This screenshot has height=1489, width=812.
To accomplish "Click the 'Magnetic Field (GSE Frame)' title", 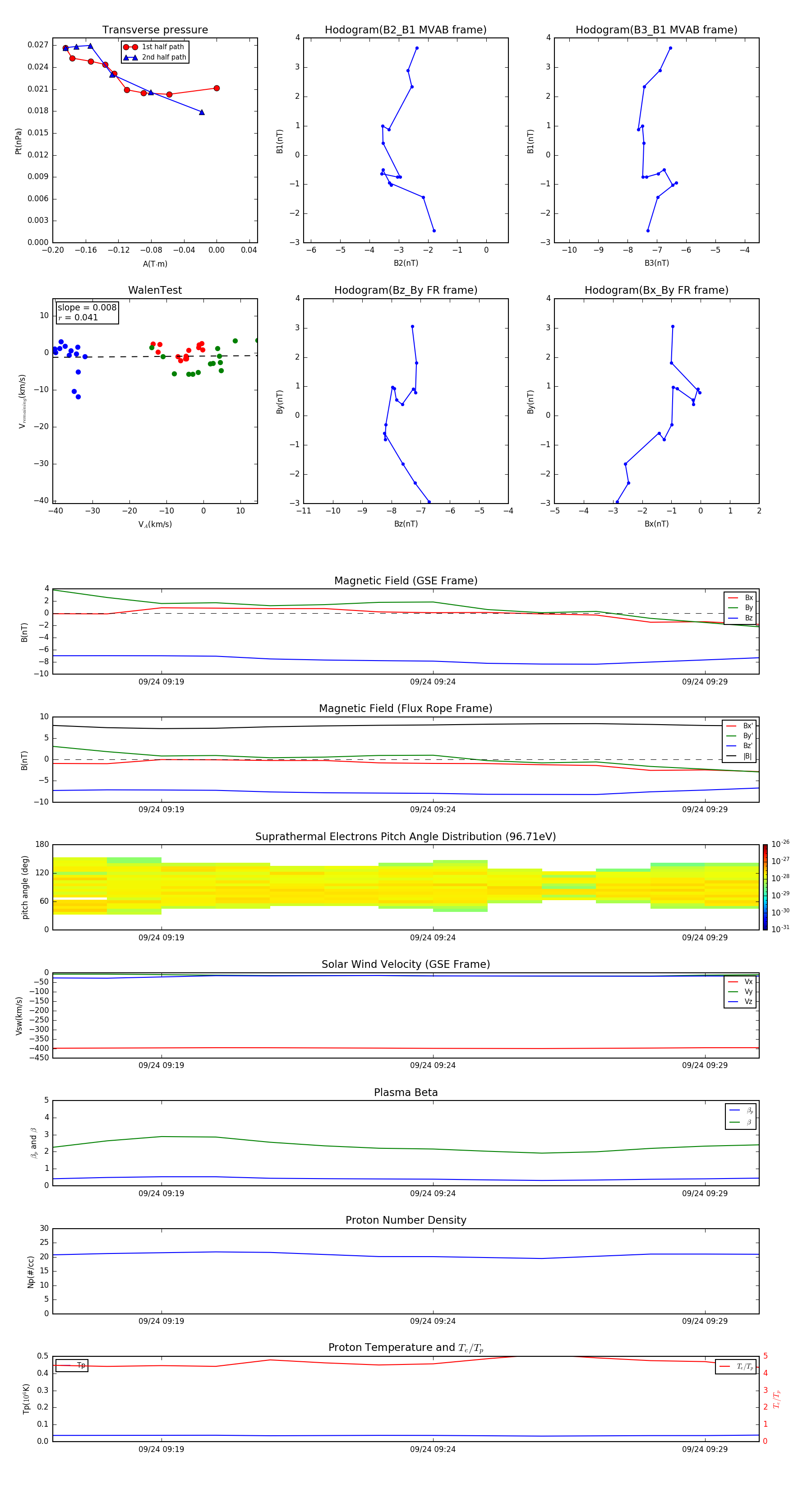I will pos(406,581).
